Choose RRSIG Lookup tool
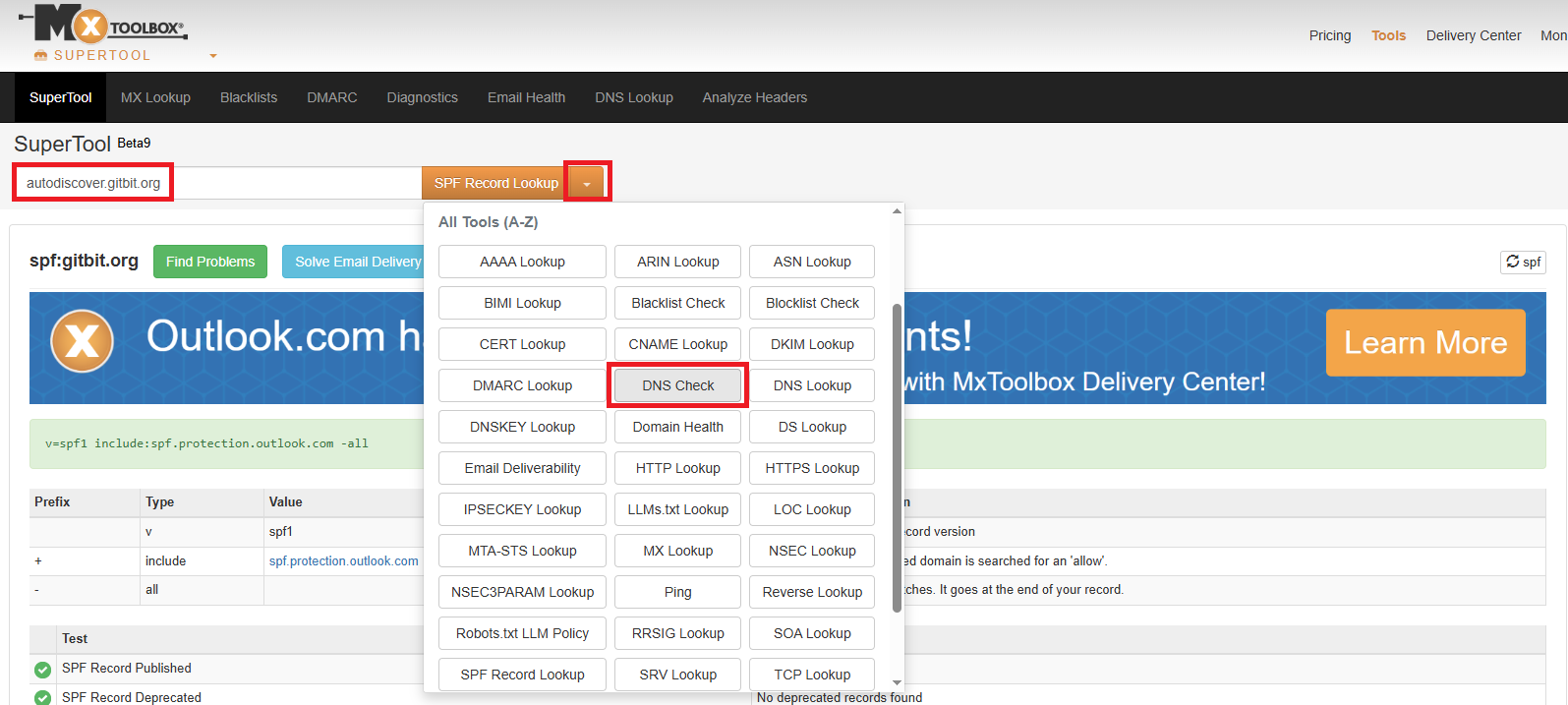1568x705 pixels. (x=677, y=633)
